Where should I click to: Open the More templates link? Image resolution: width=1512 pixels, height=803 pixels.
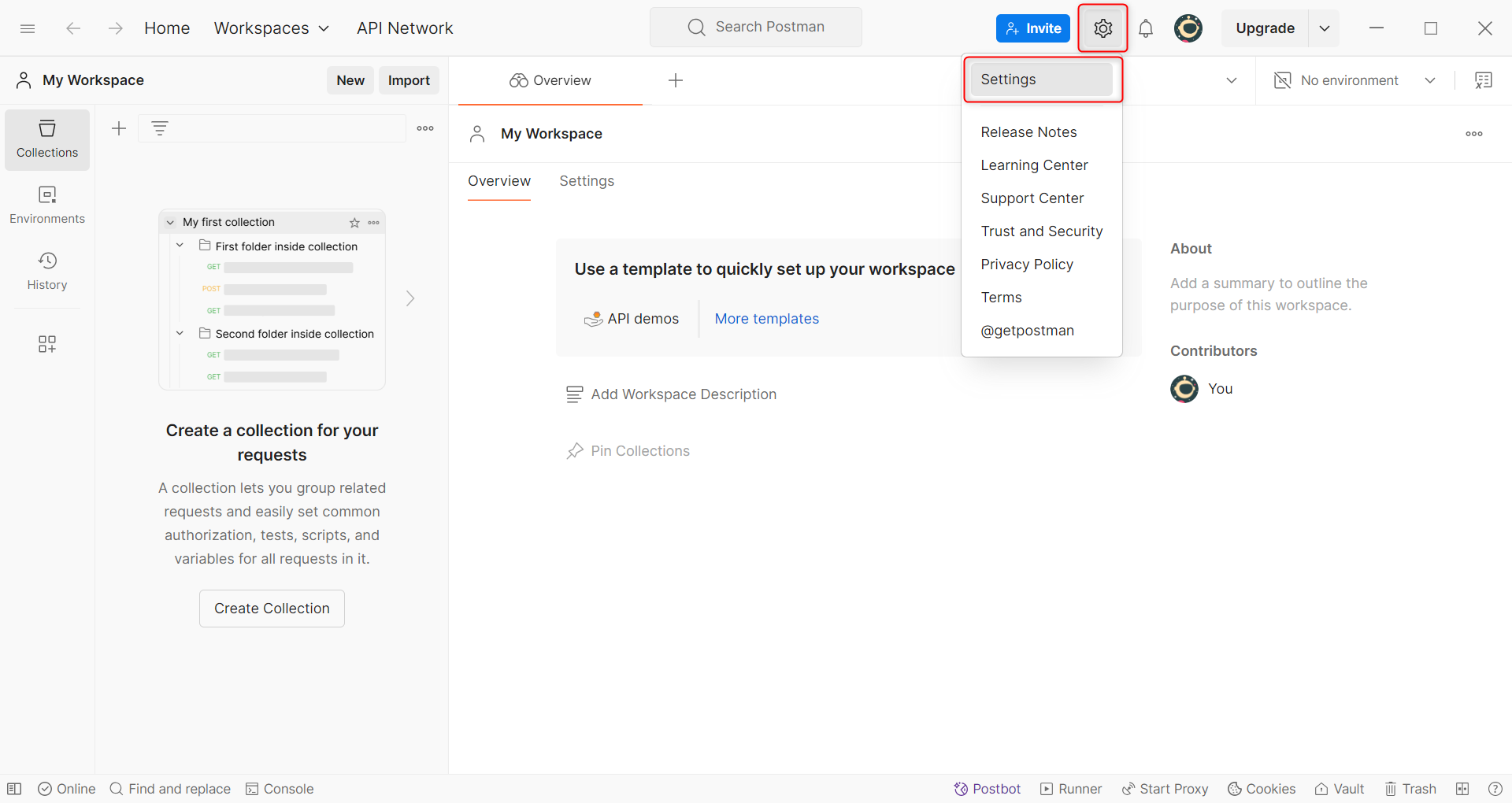point(767,319)
